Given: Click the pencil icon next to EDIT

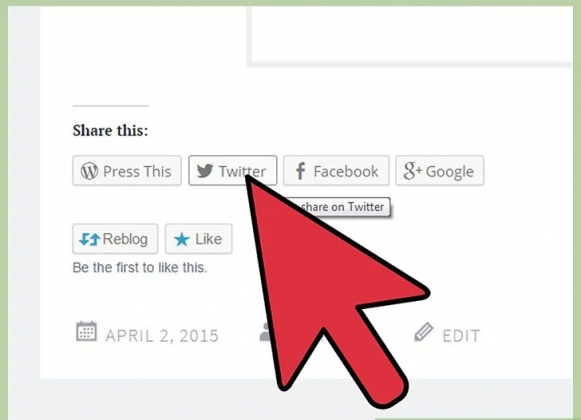Looking at the screenshot, I should coord(424,331).
